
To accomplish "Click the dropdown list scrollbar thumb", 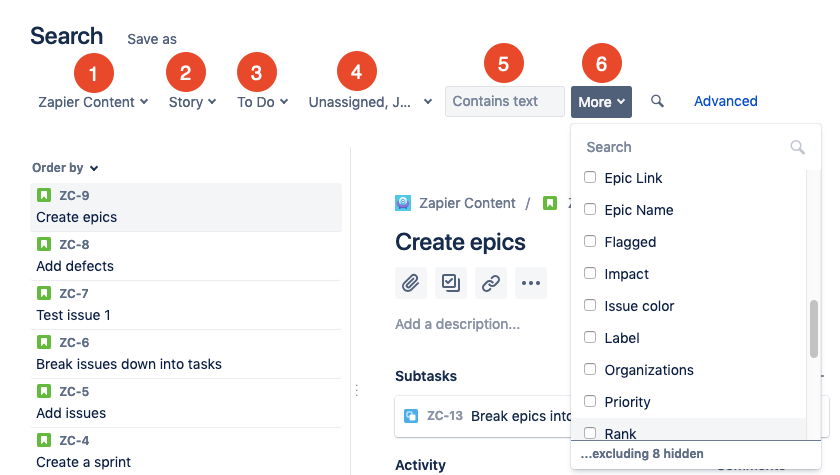I will coord(814,329).
